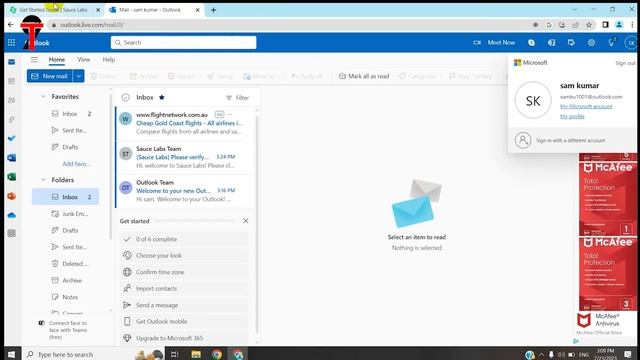Open the Welcome to your new Outlook email
Screen dimensions: 640x360
click(x=185, y=191)
